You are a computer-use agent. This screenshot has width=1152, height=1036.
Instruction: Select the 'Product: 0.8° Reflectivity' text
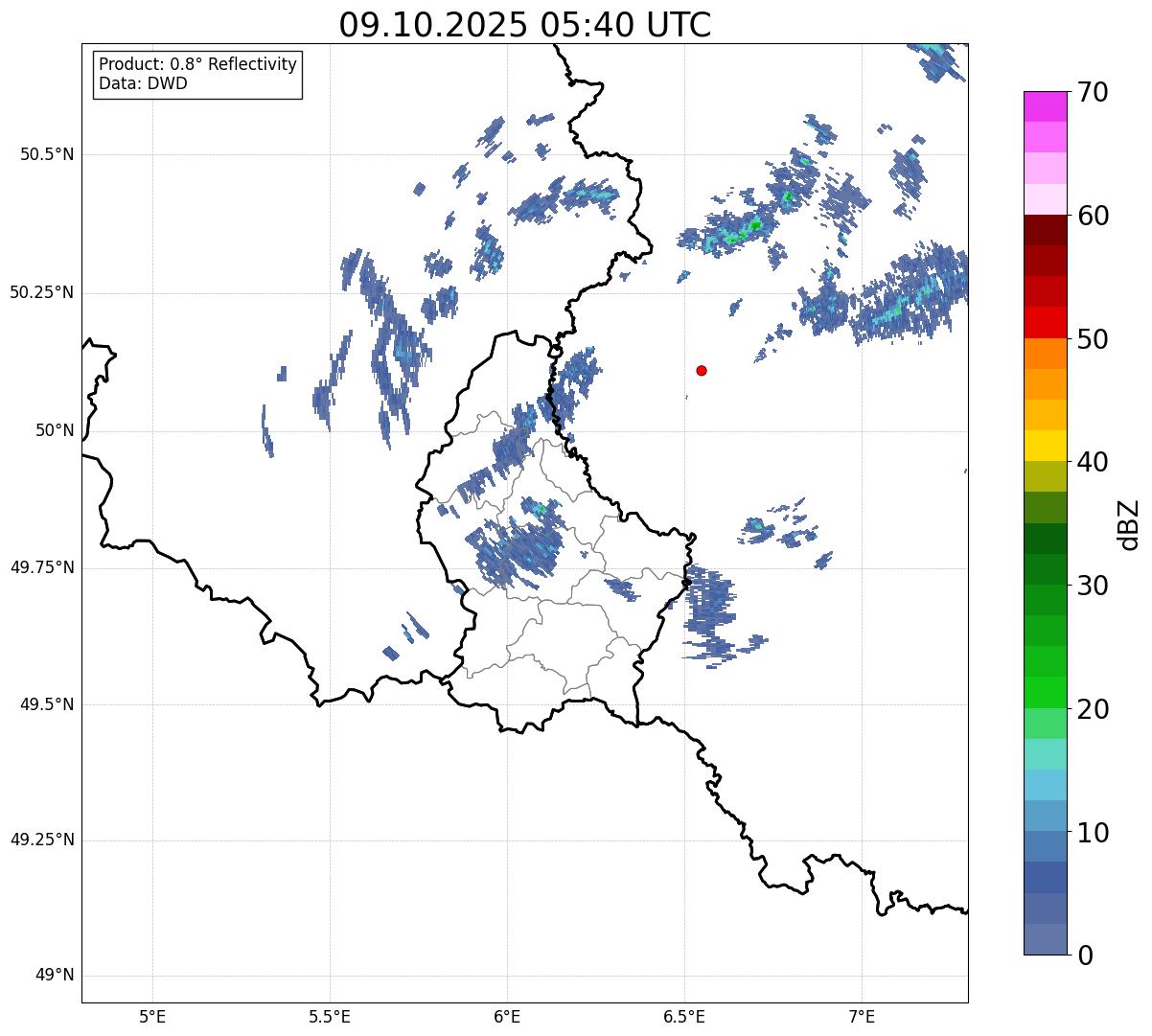[198, 64]
